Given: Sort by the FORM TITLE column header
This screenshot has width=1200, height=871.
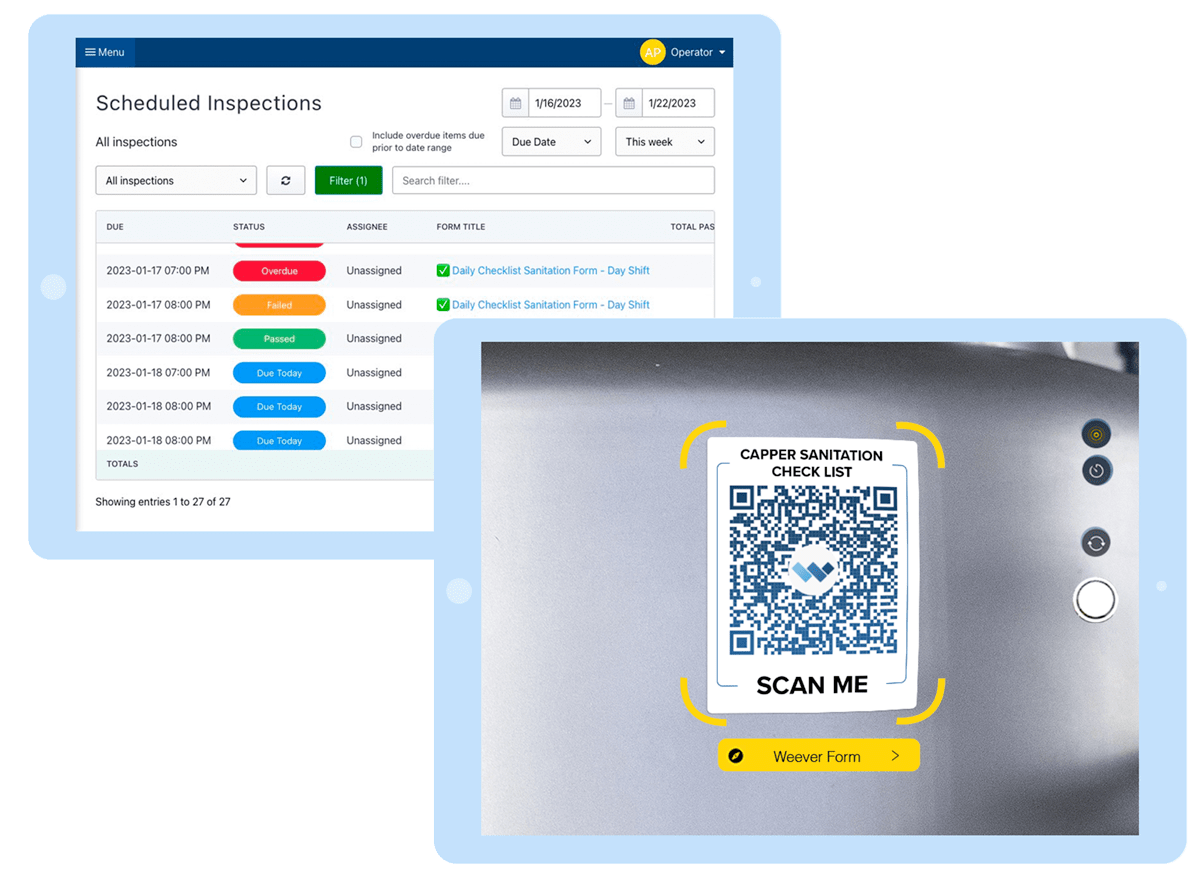Looking at the screenshot, I should pos(461,227).
